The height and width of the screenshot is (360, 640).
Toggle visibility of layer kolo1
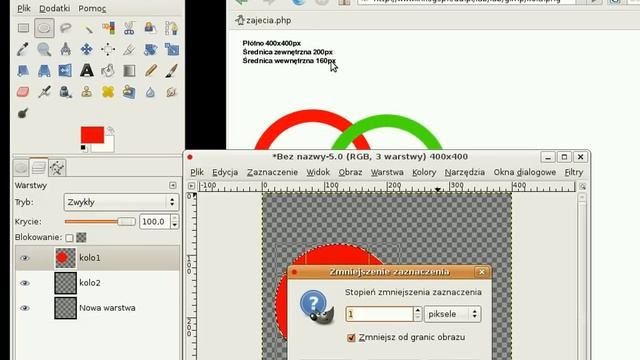(24, 258)
